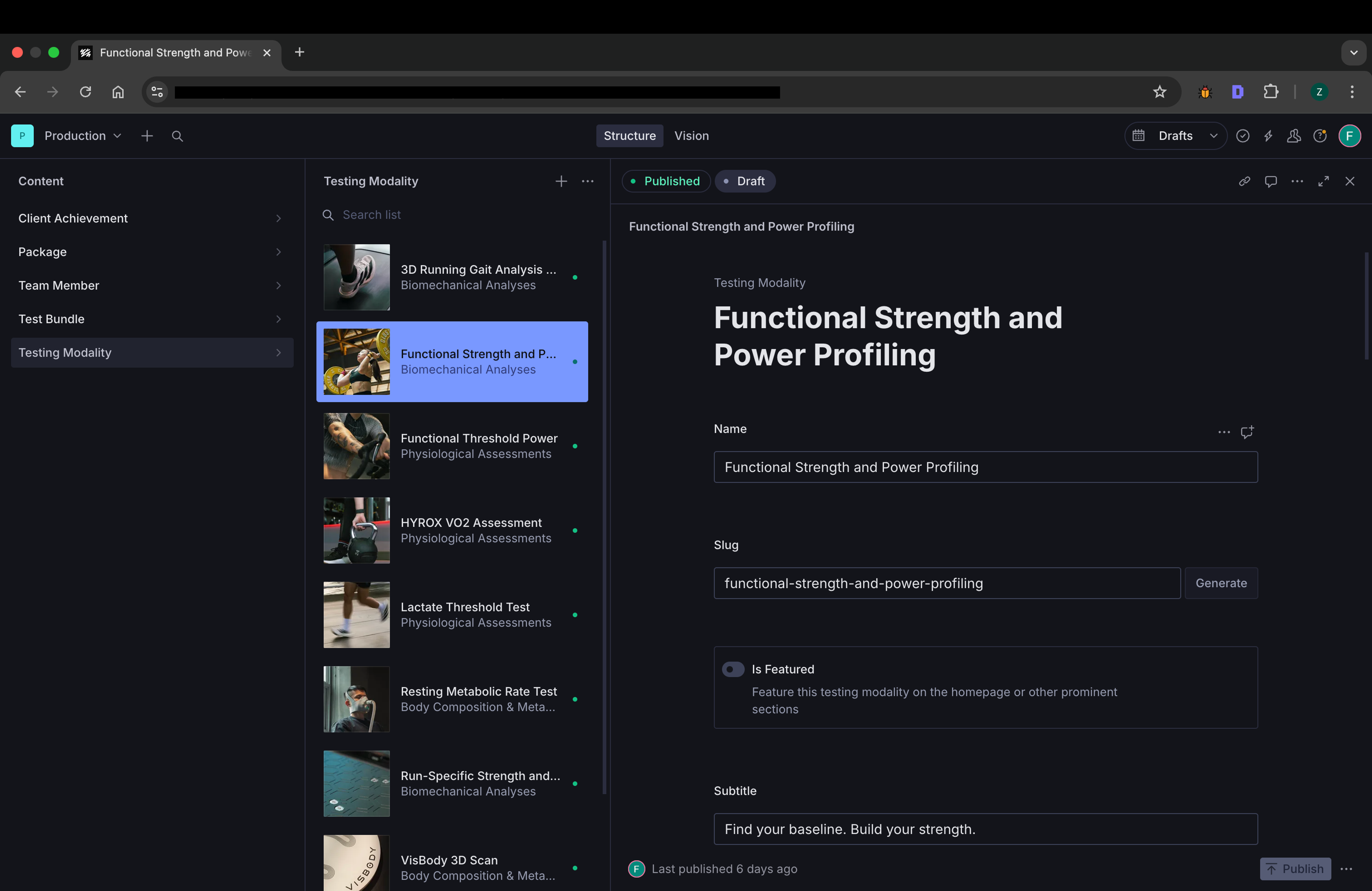View the Published version
The height and width of the screenshot is (891, 1372).
tap(666, 181)
